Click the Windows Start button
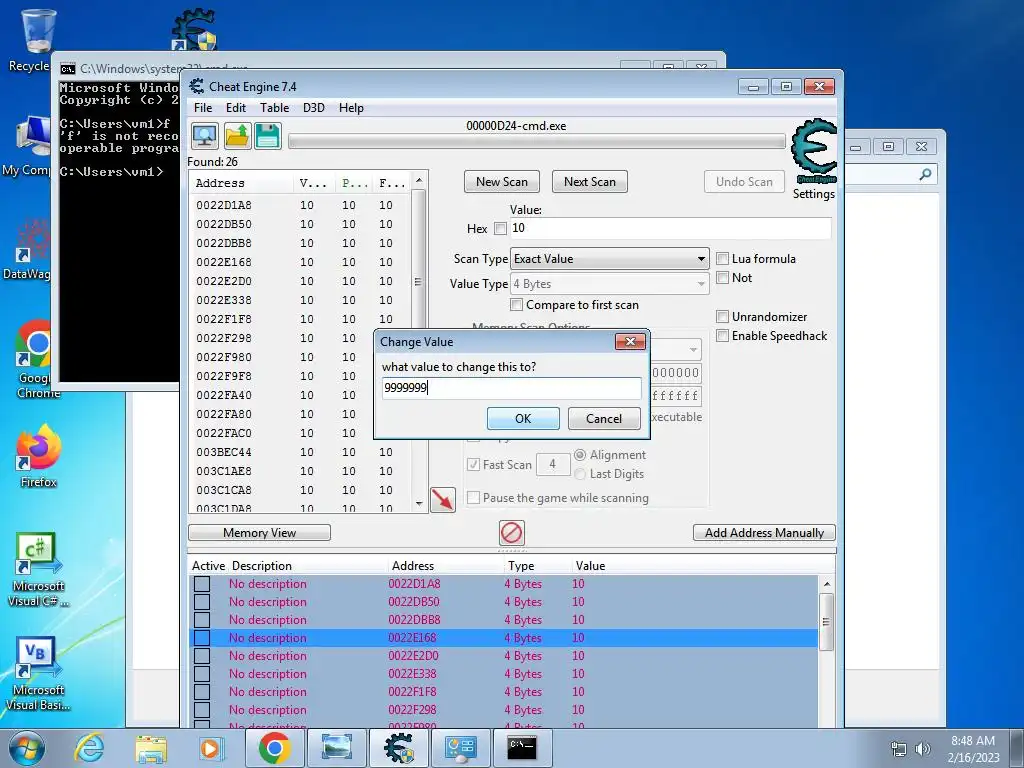 pos(27,748)
